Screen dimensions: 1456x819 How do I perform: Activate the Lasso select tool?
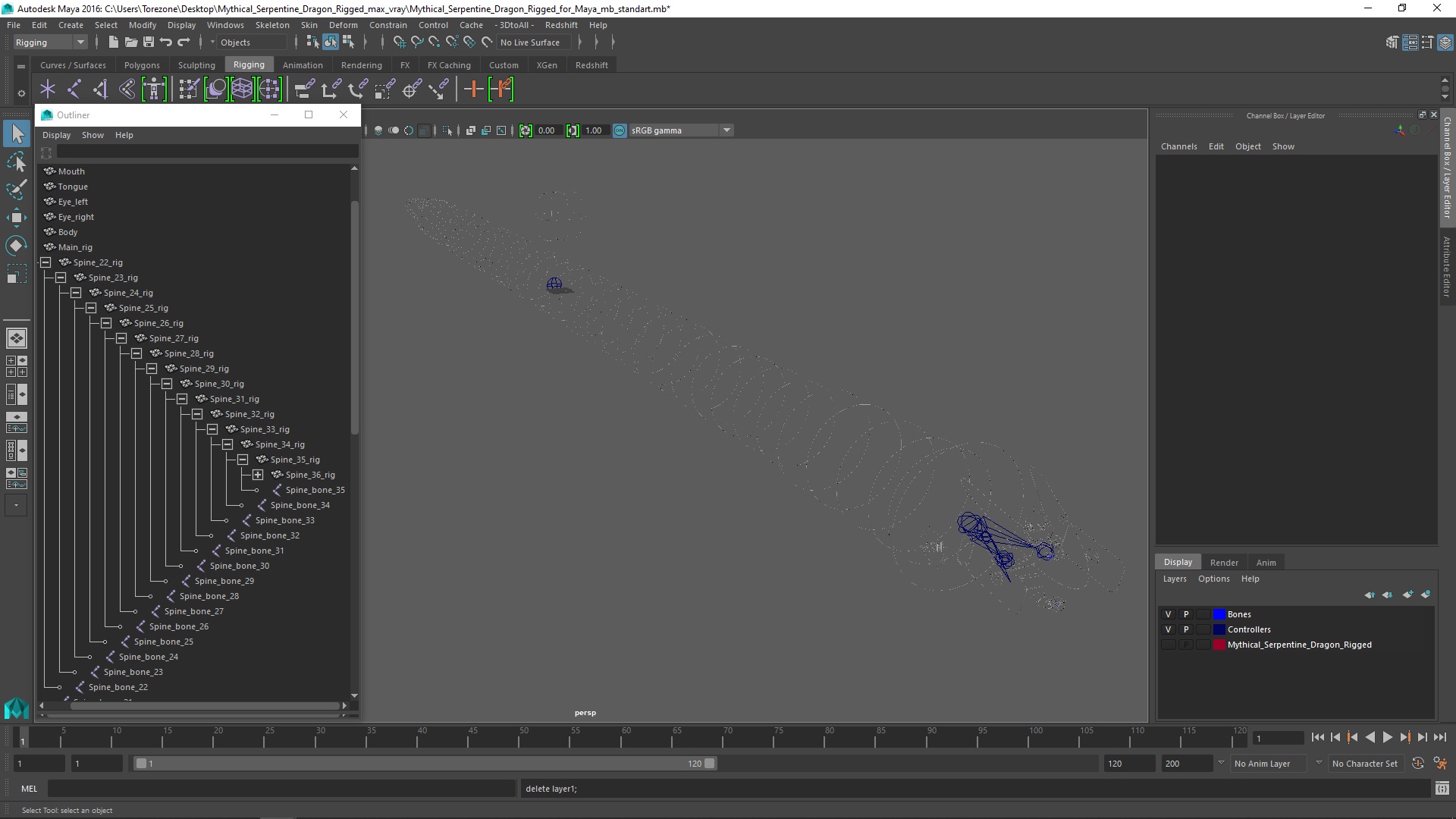16,162
